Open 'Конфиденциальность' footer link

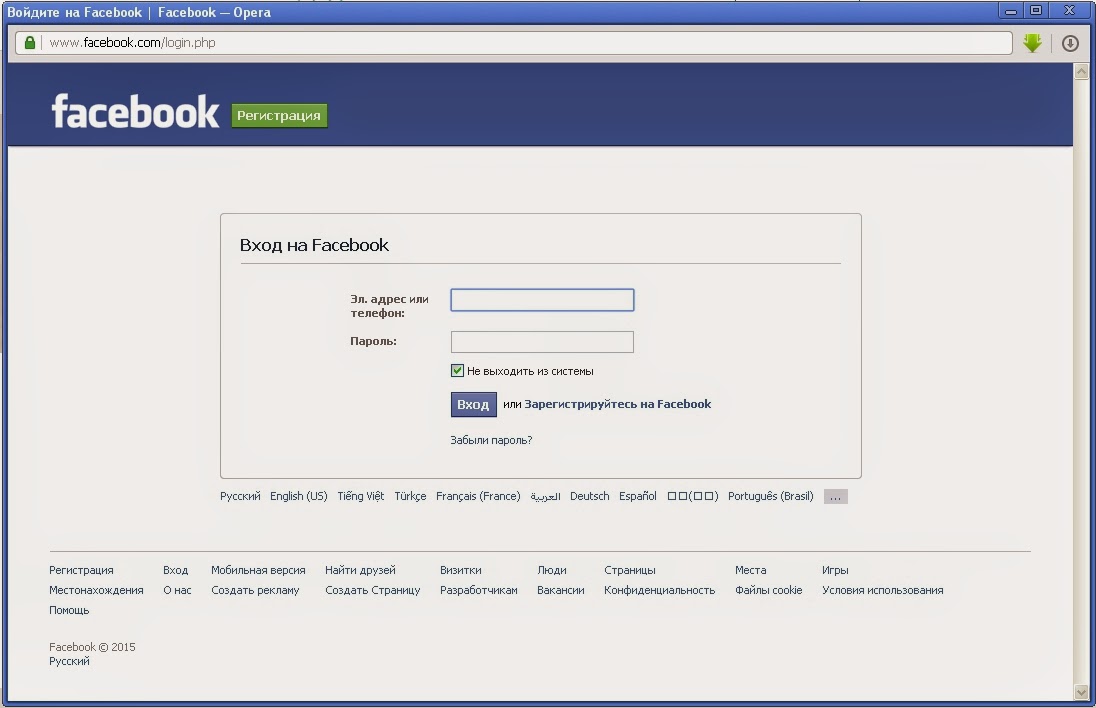659,590
